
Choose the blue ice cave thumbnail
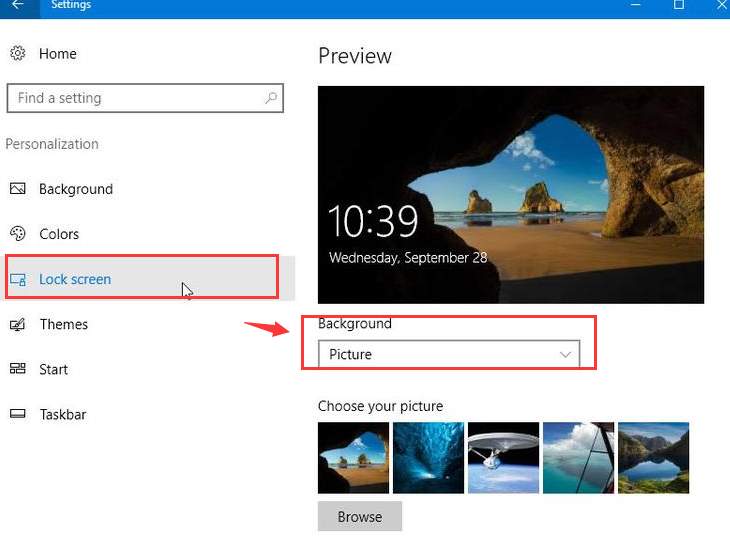click(428, 458)
